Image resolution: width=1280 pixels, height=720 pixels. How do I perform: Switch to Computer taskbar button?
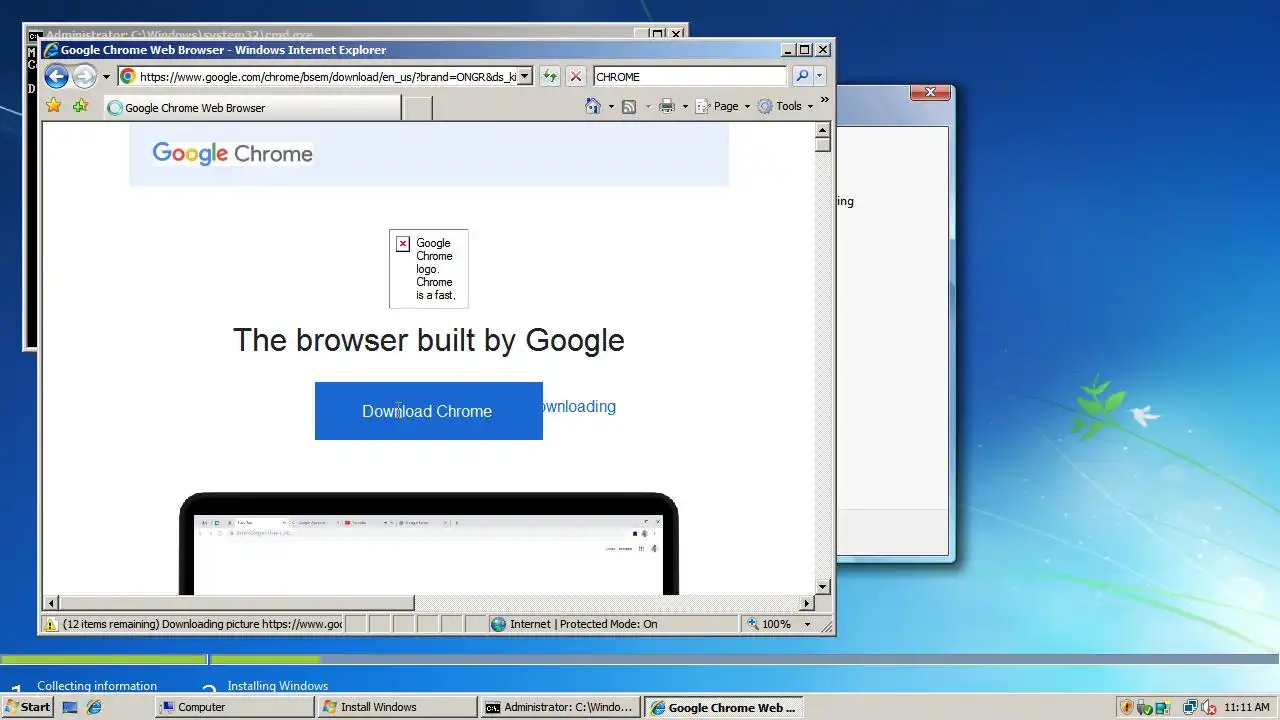[x=235, y=707]
